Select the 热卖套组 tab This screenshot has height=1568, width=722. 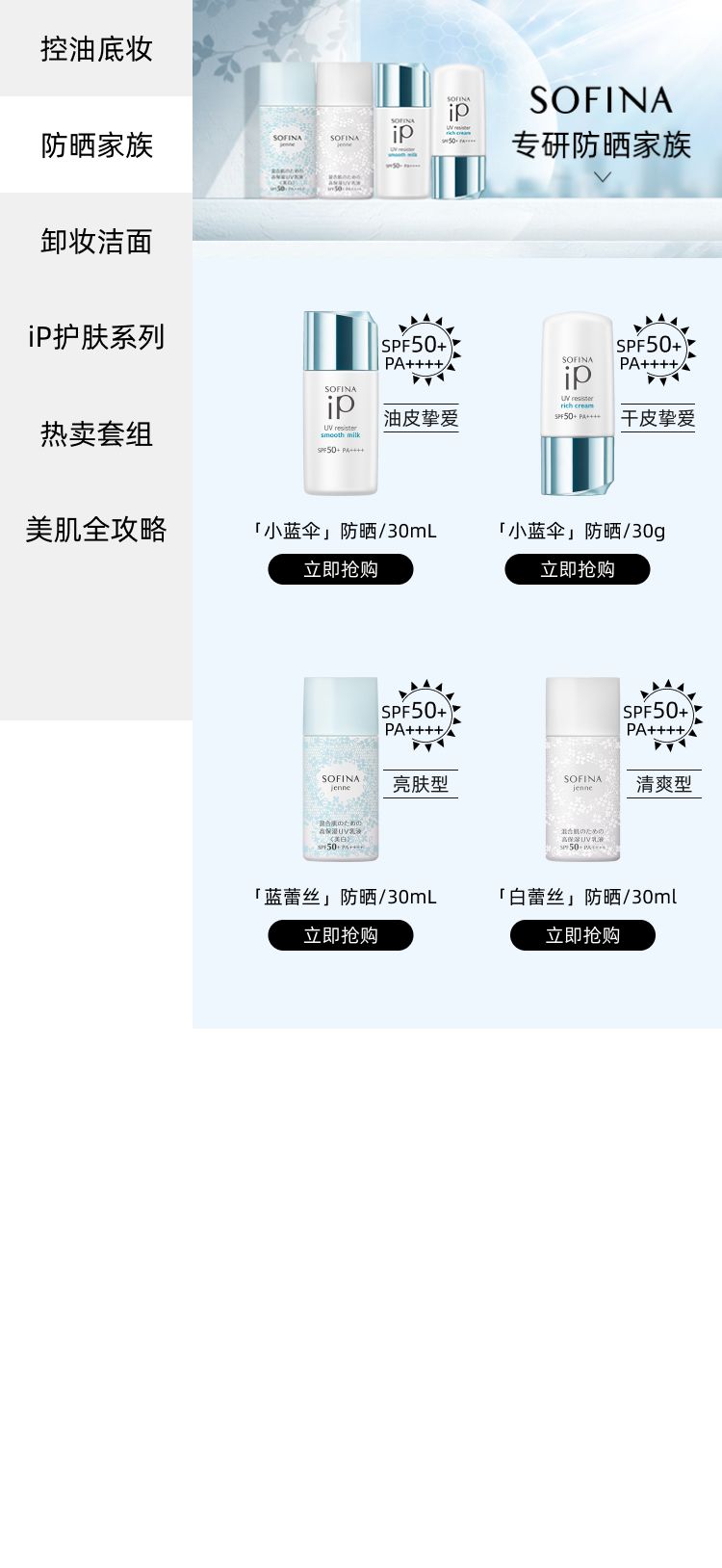96,433
